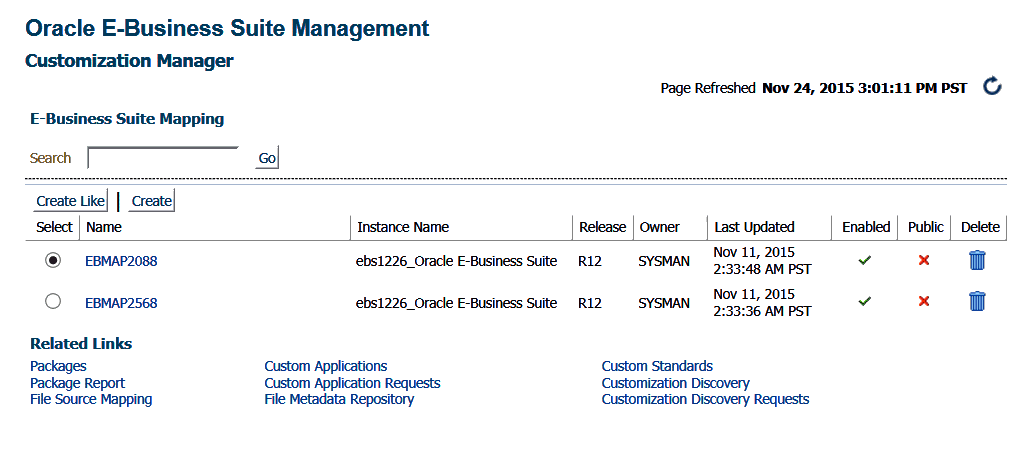Focus the Search text field
The height and width of the screenshot is (458, 1034).
[x=164, y=158]
